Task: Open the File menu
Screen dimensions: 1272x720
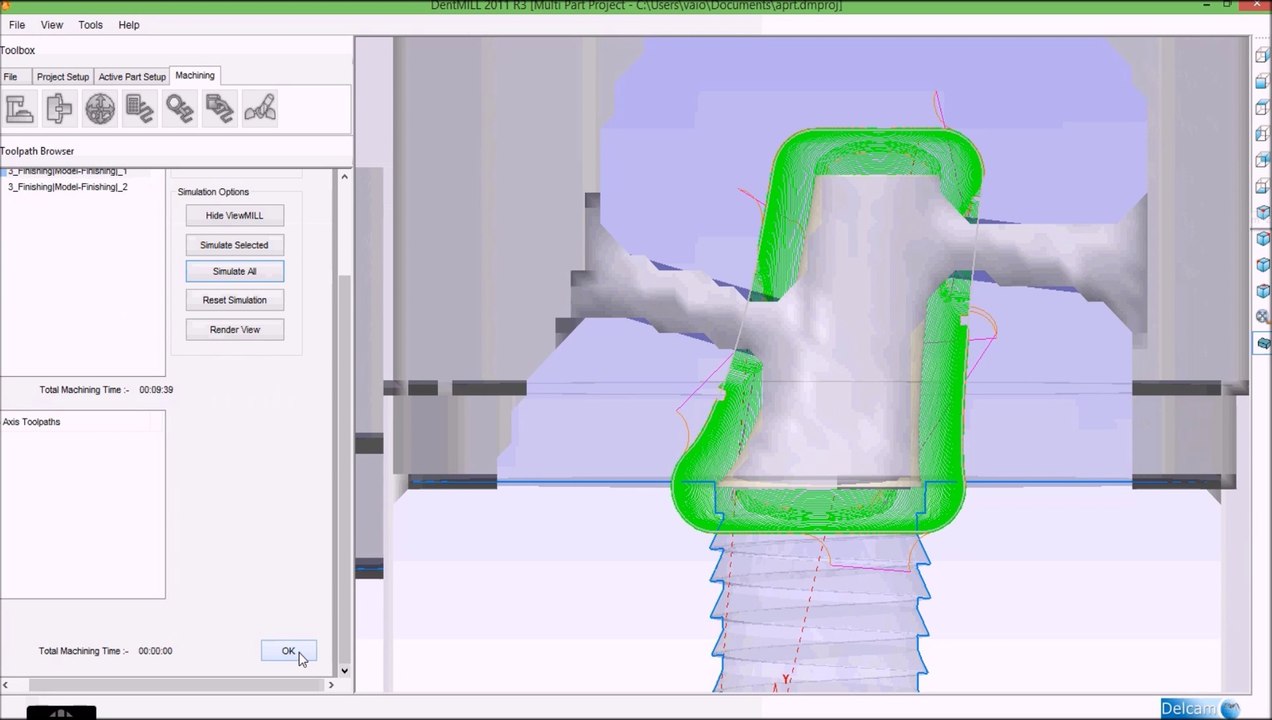Action: tap(17, 25)
